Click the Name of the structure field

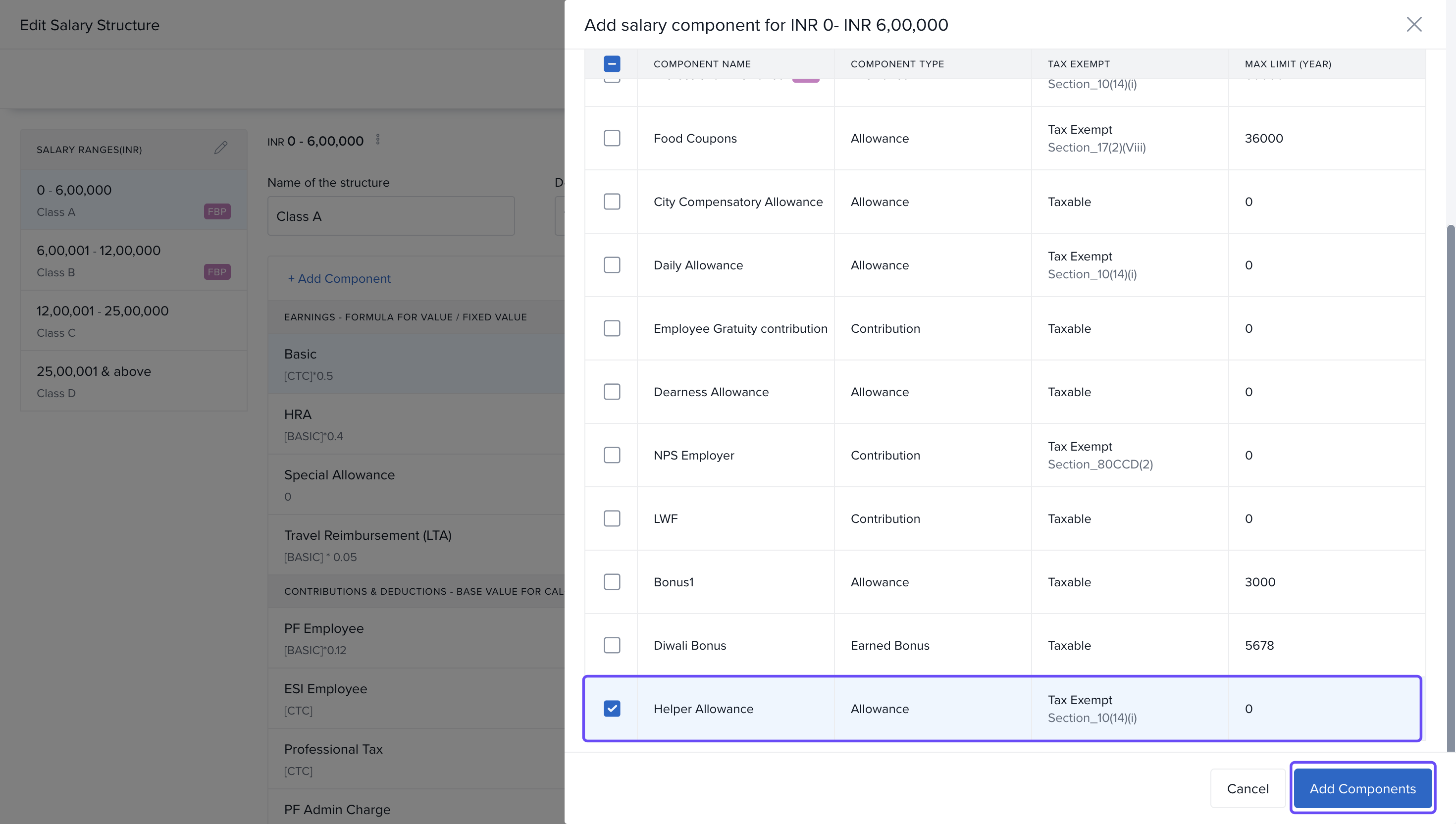[390, 216]
